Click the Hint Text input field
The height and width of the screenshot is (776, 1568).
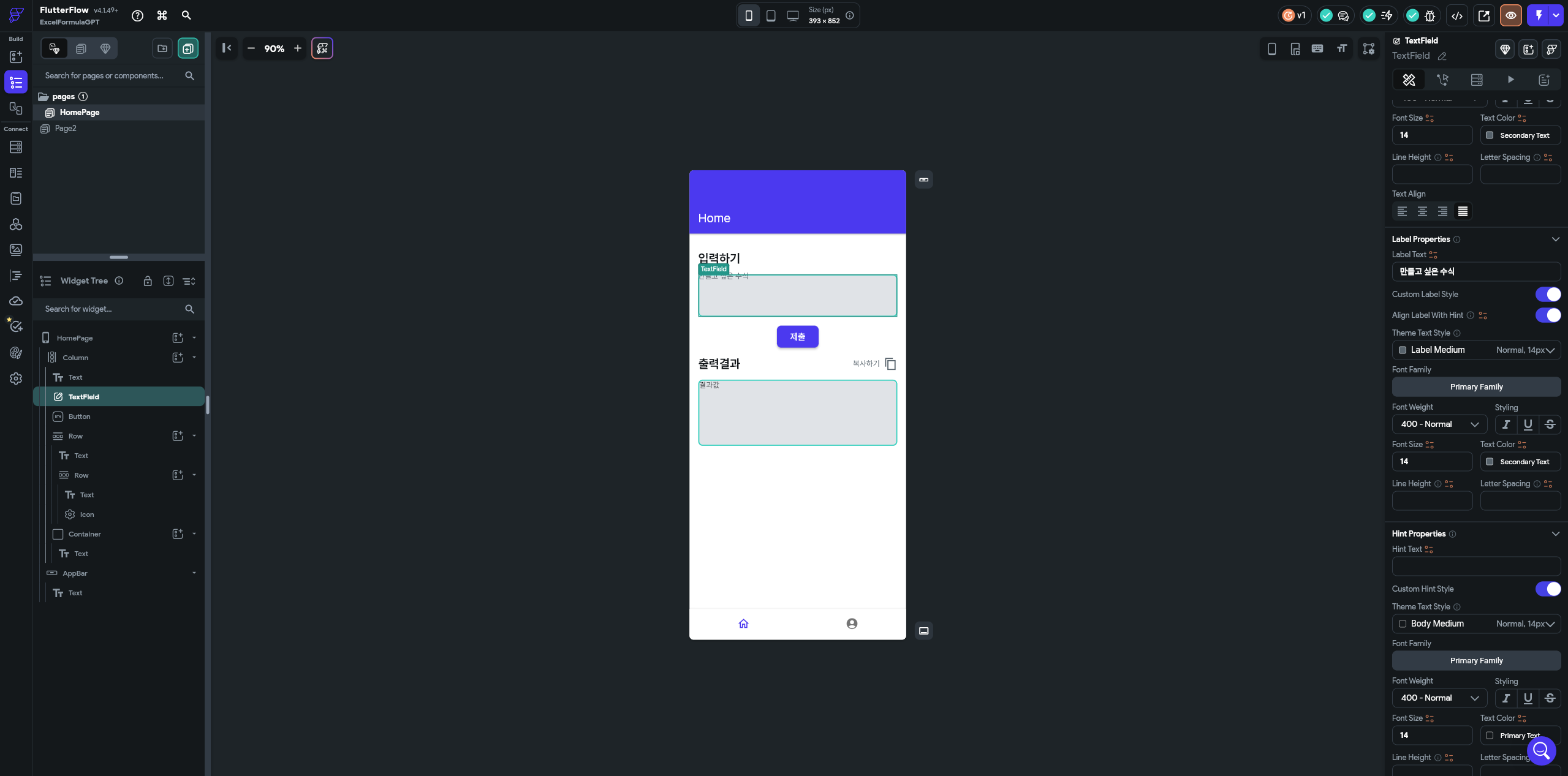click(x=1476, y=567)
